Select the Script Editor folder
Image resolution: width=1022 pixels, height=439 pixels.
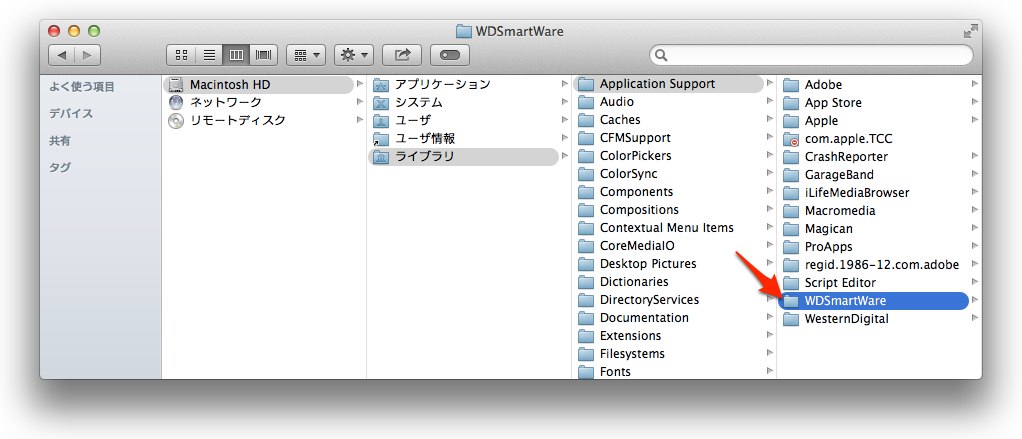pyautogui.click(x=873, y=283)
